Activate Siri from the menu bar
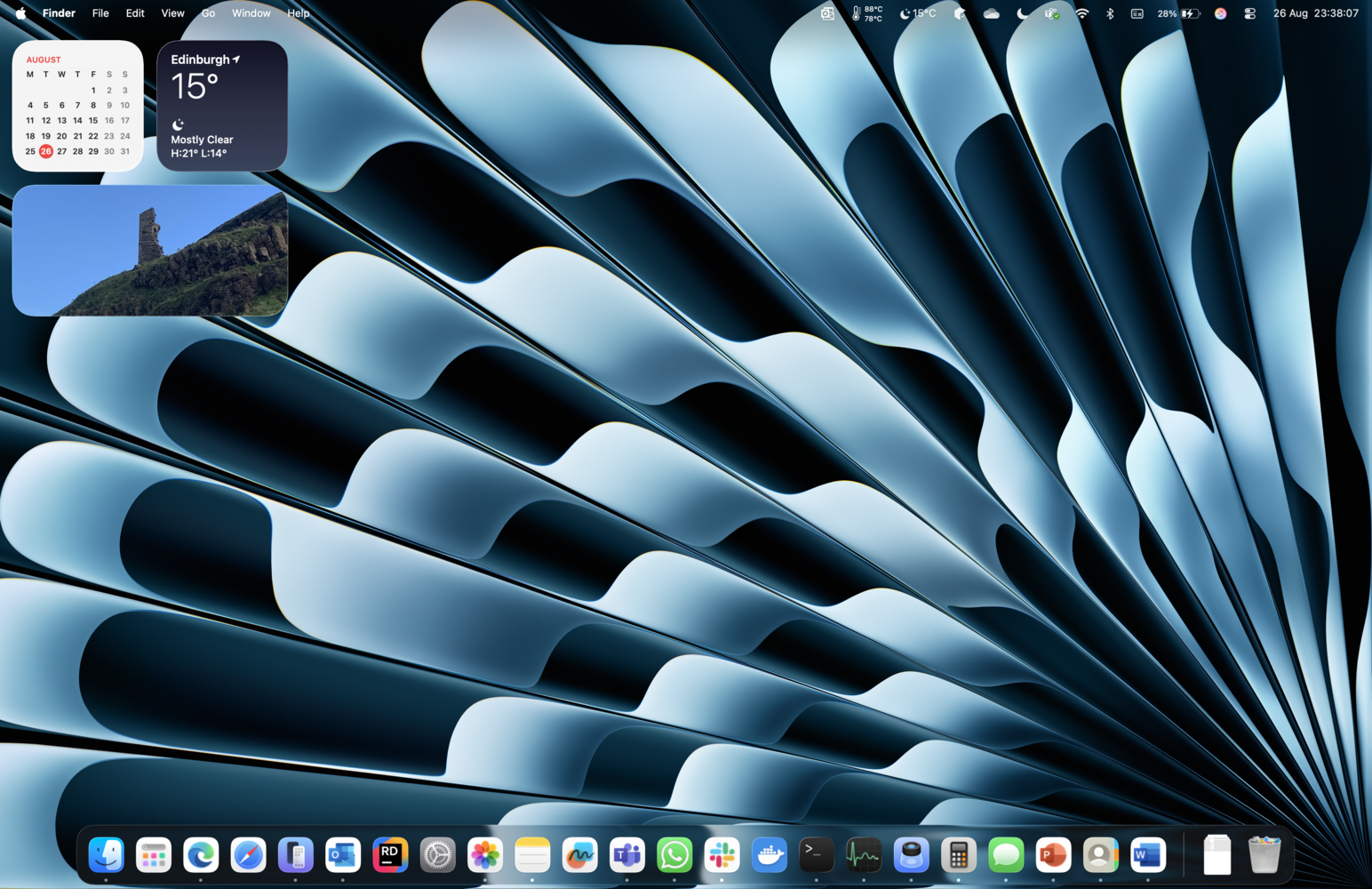 (1221, 13)
